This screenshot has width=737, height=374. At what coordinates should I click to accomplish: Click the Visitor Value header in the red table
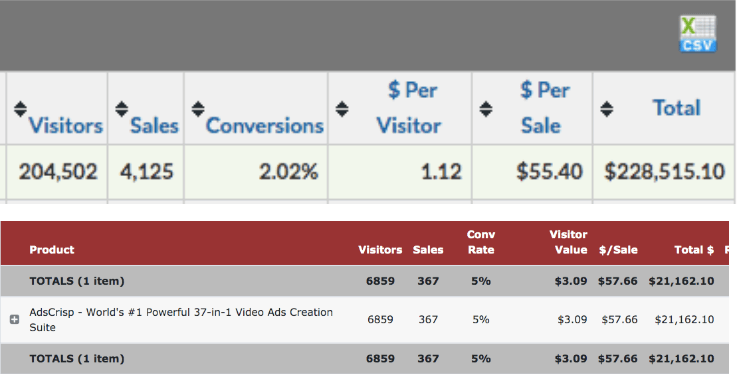pyautogui.click(x=568, y=242)
